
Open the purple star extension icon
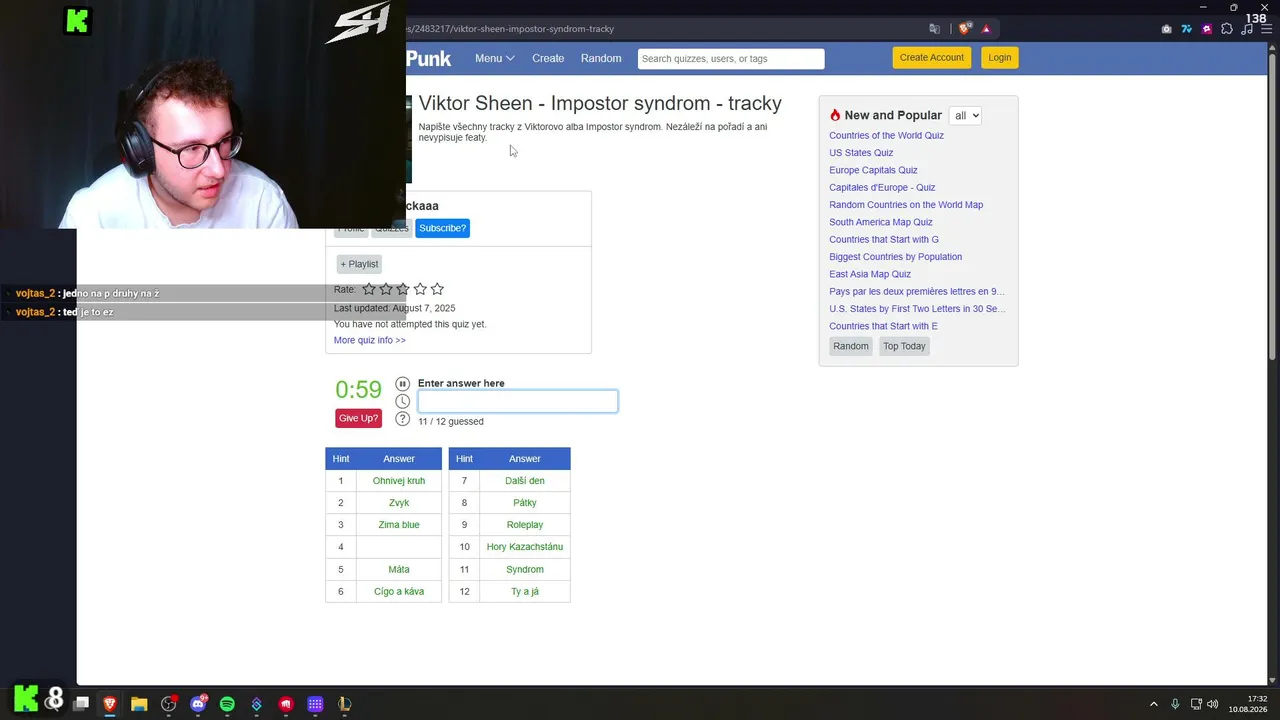tap(1207, 29)
